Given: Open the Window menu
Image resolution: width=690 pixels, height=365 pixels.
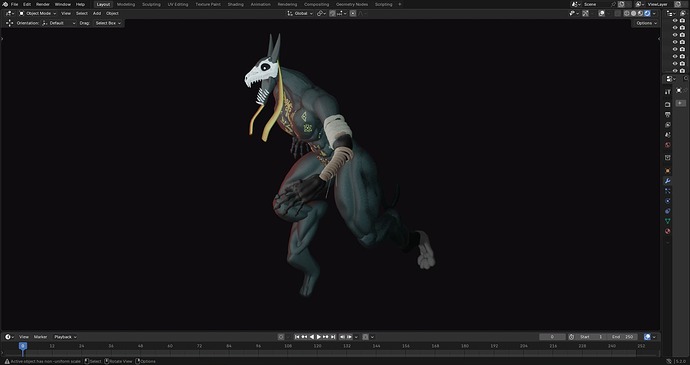Looking at the screenshot, I should pyautogui.click(x=62, y=4).
